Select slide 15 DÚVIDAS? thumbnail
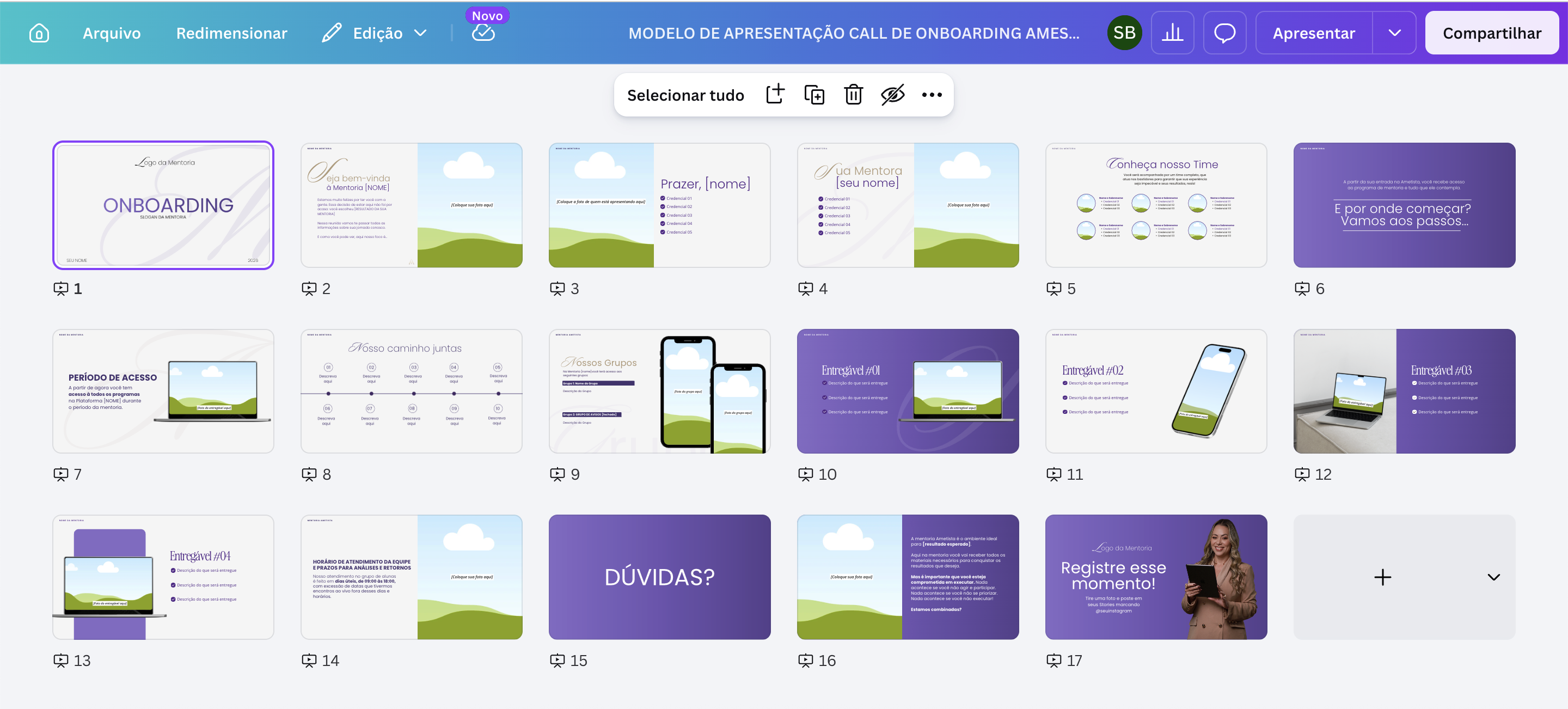 (x=659, y=577)
